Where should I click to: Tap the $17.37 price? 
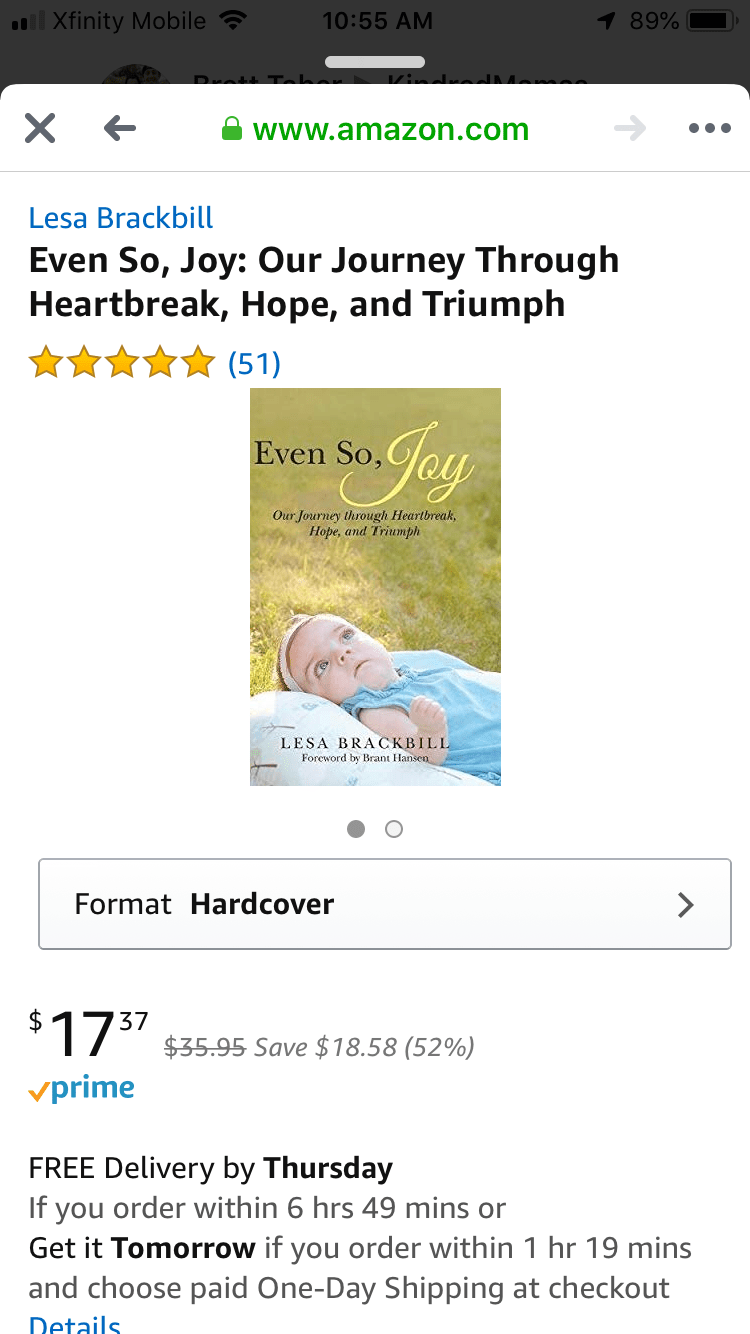90,1033
